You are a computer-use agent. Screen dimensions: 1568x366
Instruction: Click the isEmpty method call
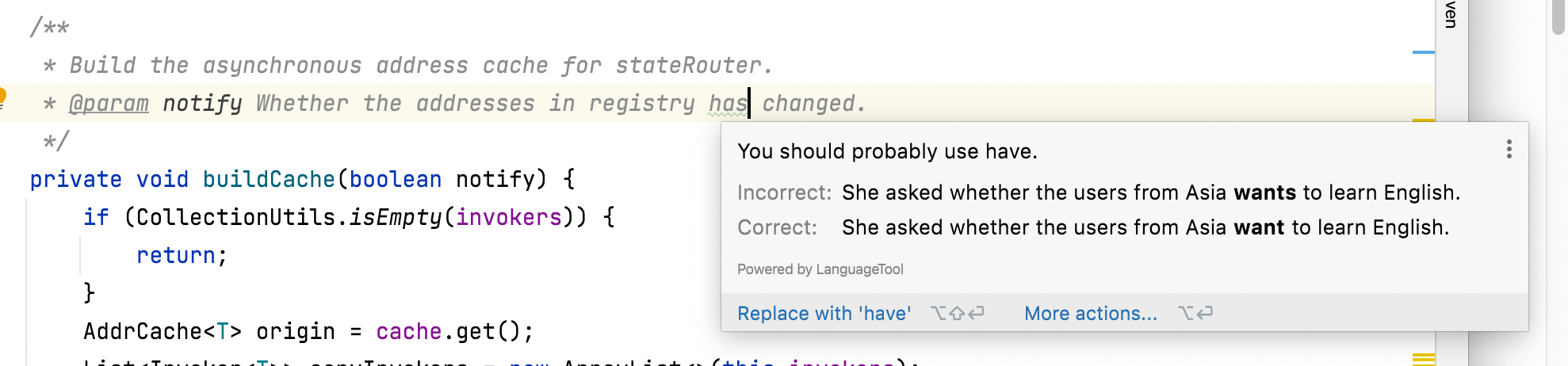(x=395, y=217)
